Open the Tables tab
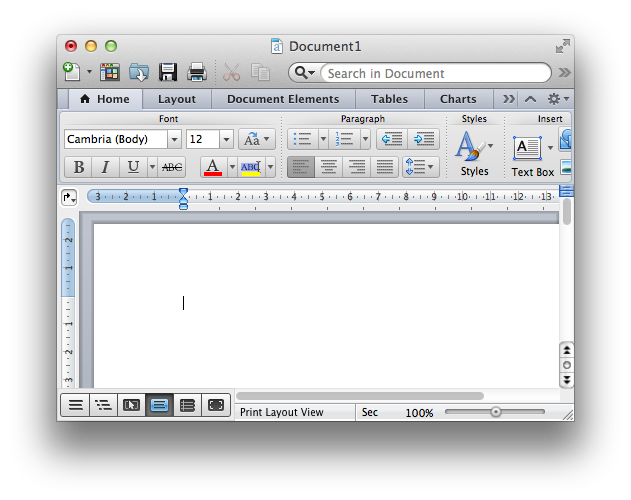This screenshot has height=500, width=631. tap(390, 99)
